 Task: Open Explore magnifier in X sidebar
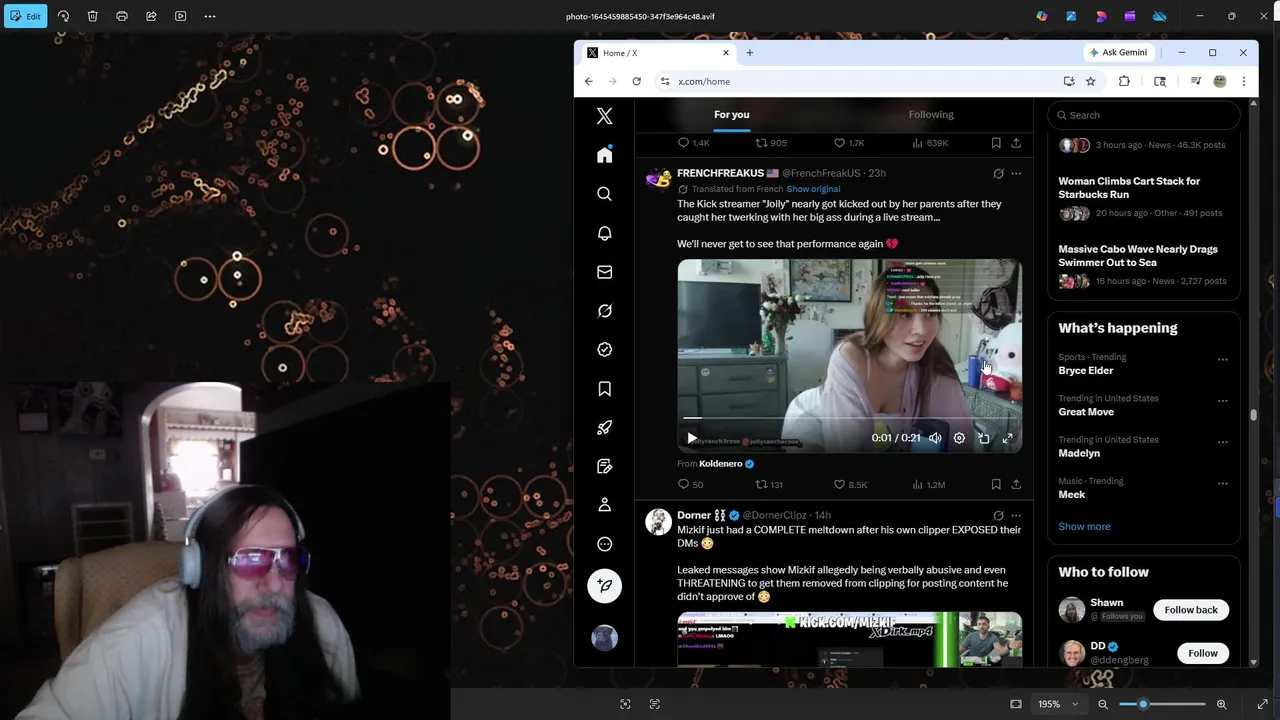tap(604, 194)
